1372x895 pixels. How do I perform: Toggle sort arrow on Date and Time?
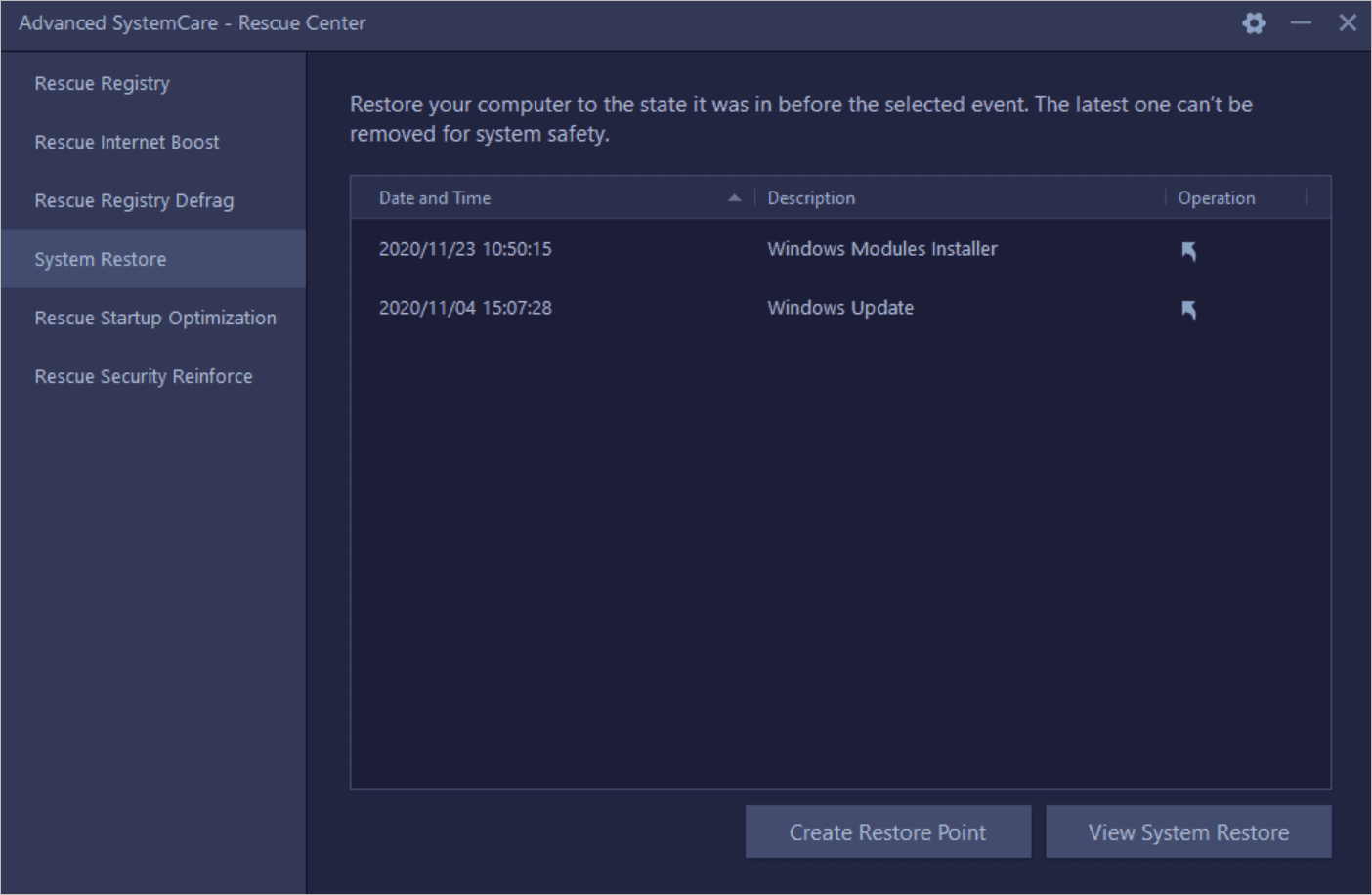pyautogui.click(x=734, y=198)
